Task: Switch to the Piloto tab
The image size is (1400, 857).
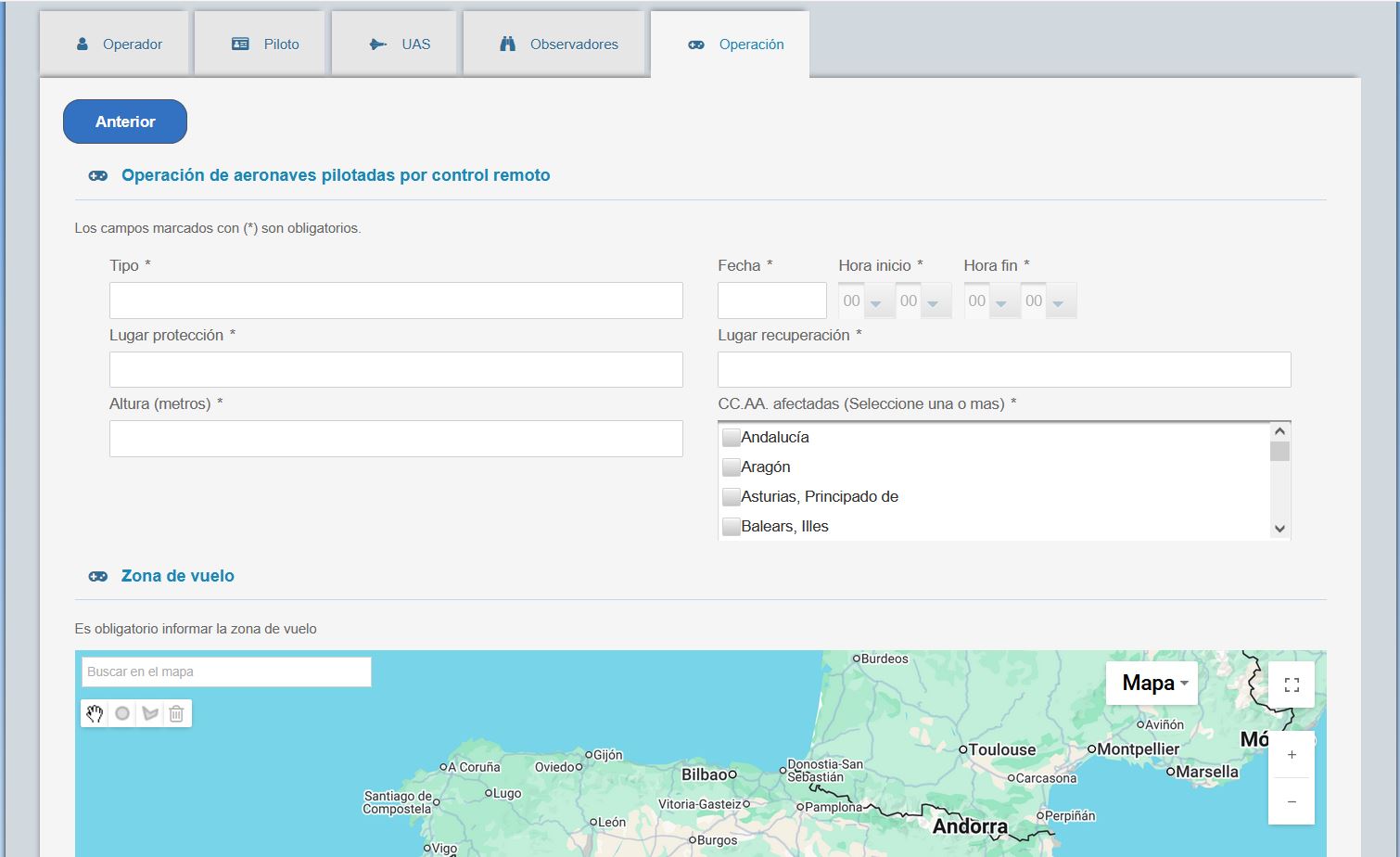Action: [261, 44]
